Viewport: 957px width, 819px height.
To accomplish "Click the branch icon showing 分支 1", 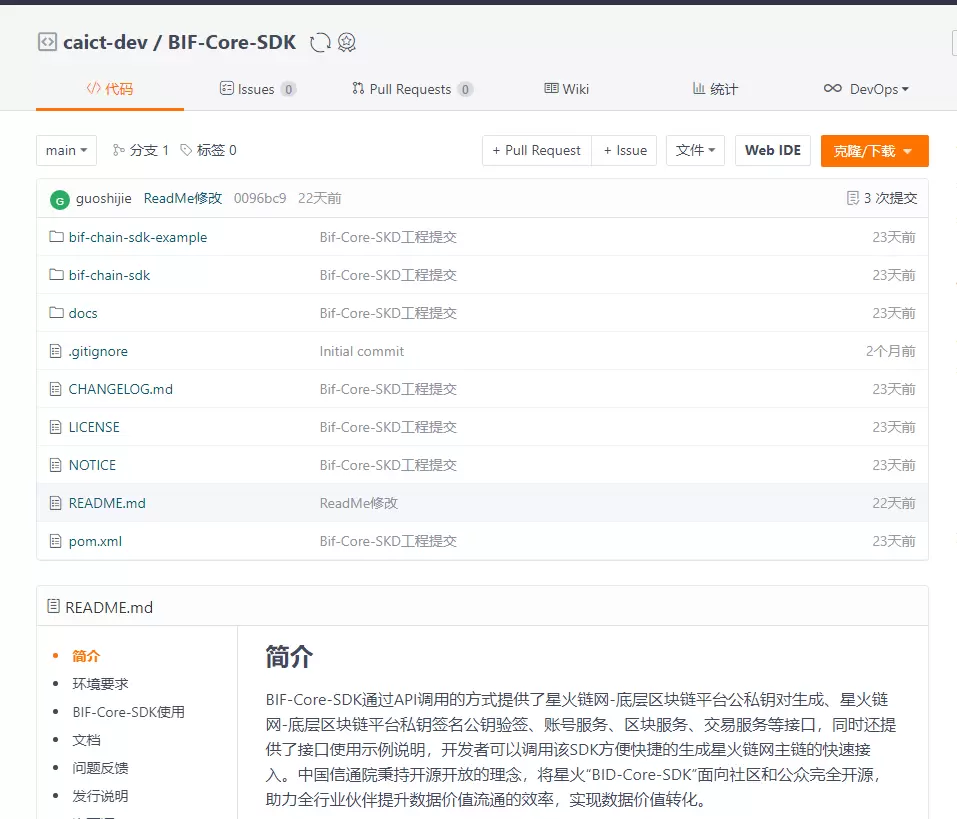I will 119,150.
